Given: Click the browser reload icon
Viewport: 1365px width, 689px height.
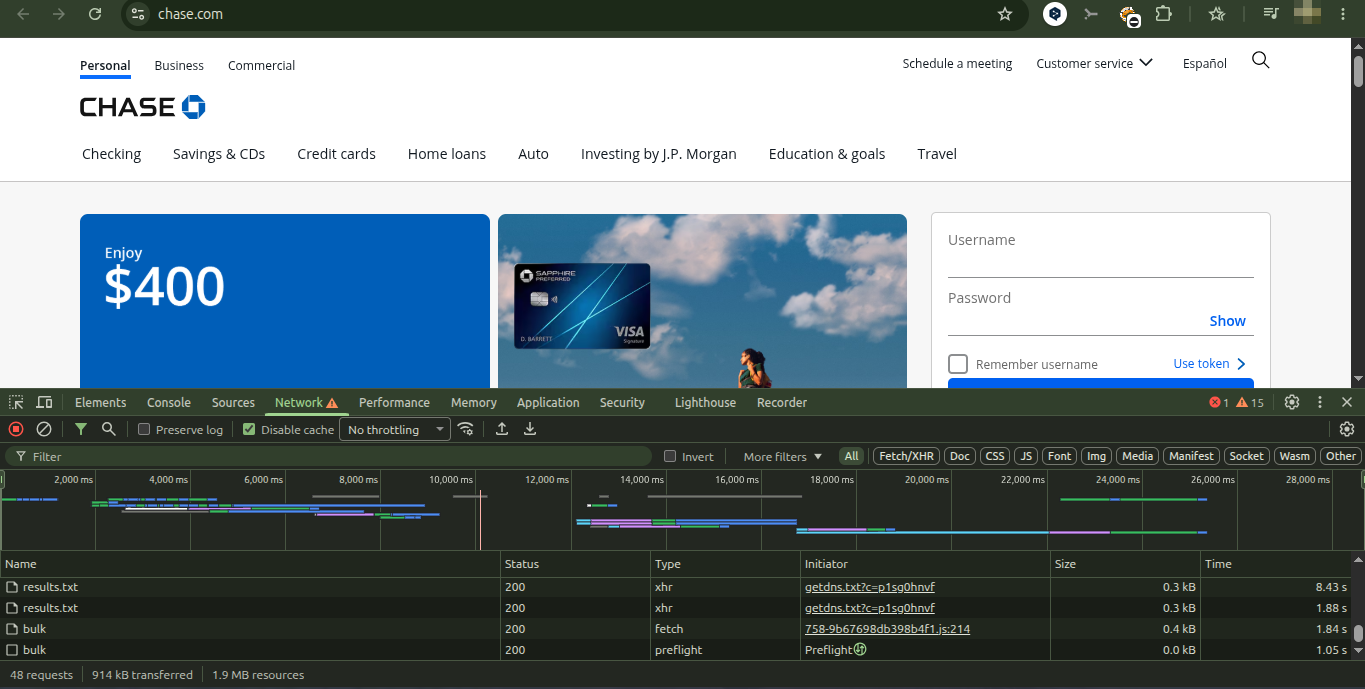Looking at the screenshot, I should pos(95,14).
